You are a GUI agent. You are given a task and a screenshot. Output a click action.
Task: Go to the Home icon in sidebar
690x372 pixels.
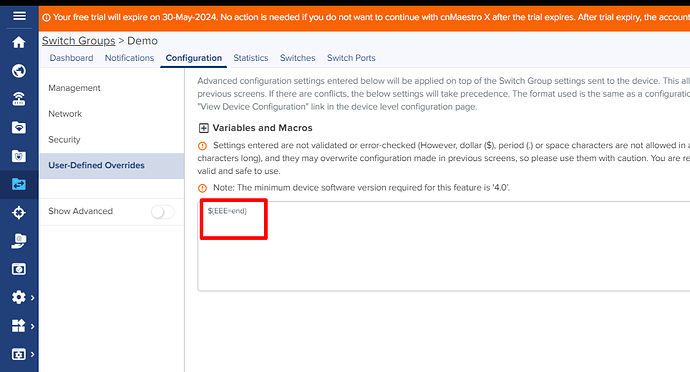tap(19, 42)
